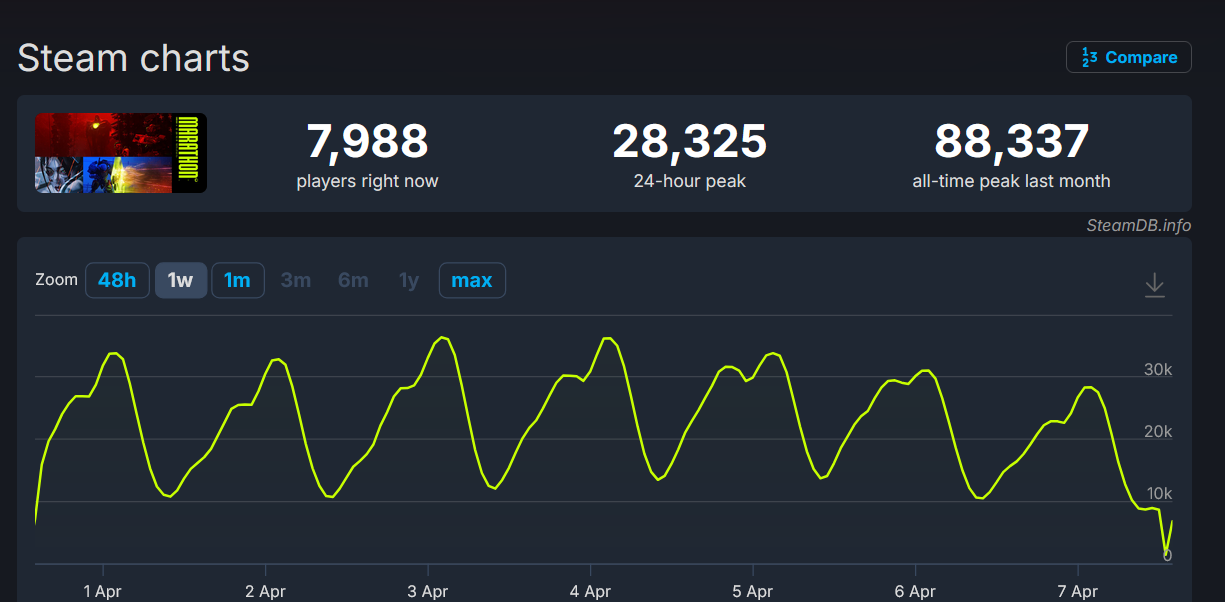Click the 10k y-axis label

(x=1158, y=494)
